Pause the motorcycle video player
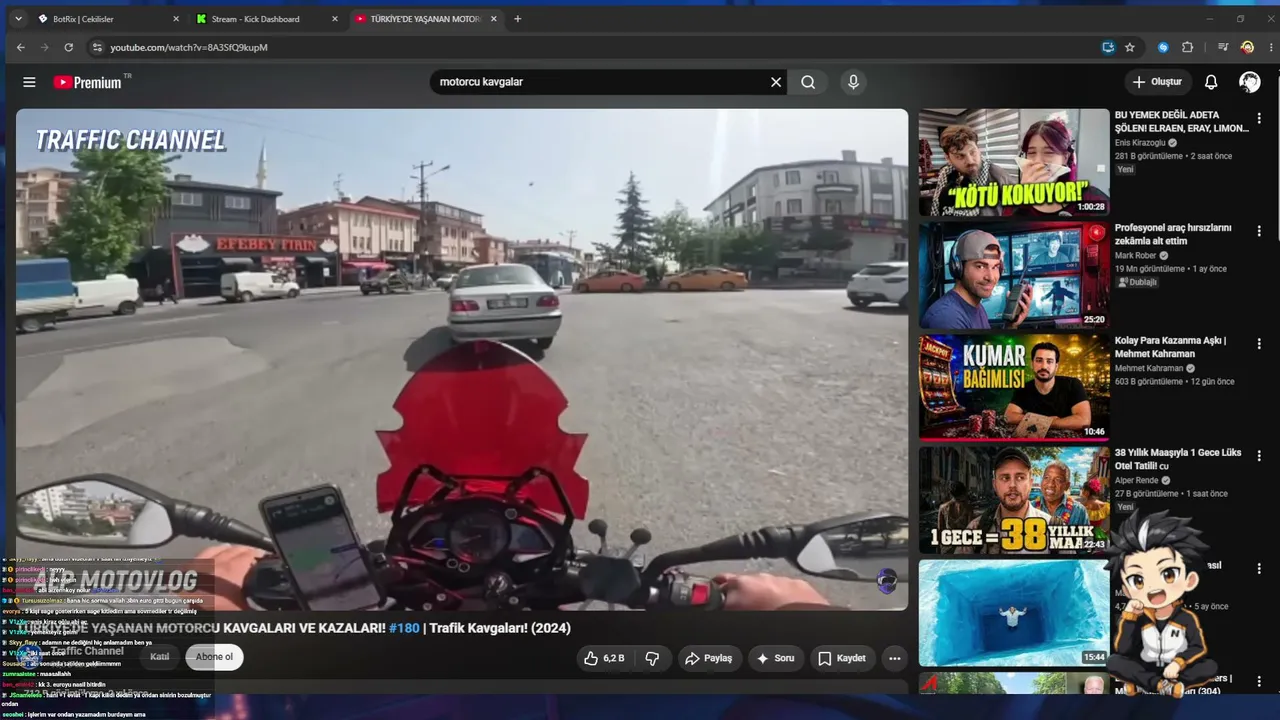The image size is (1280, 720). point(462,360)
